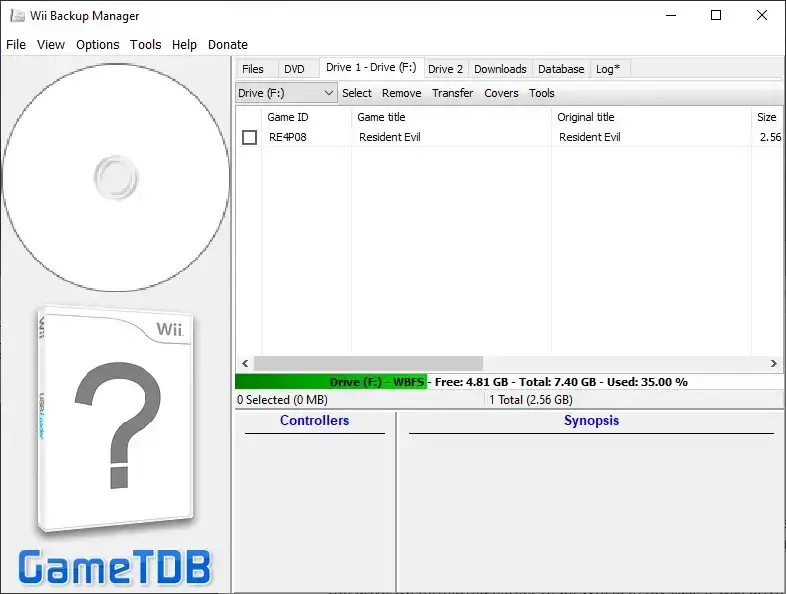786x594 pixels.
Task: Open the View menu
Action: click(51, 45)
